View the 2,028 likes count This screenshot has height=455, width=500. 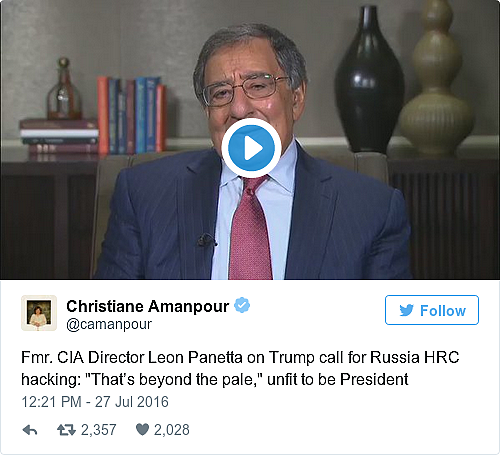(172, 430)
